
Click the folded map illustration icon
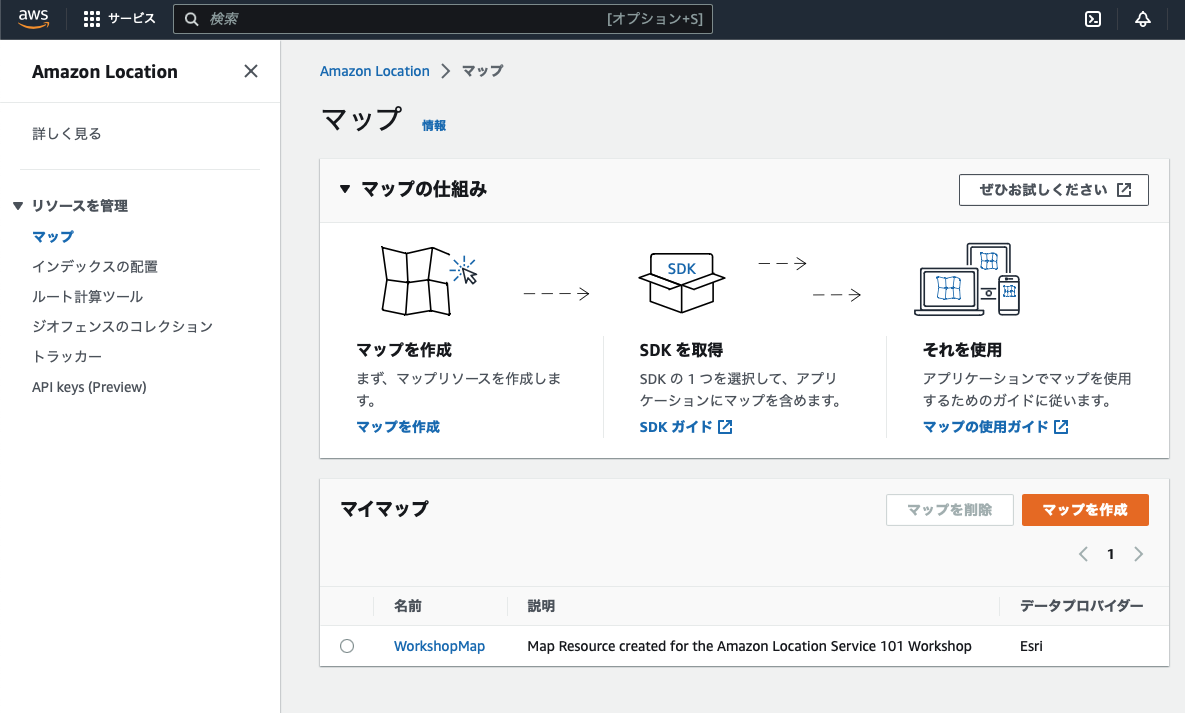click(x=428, y=280)
